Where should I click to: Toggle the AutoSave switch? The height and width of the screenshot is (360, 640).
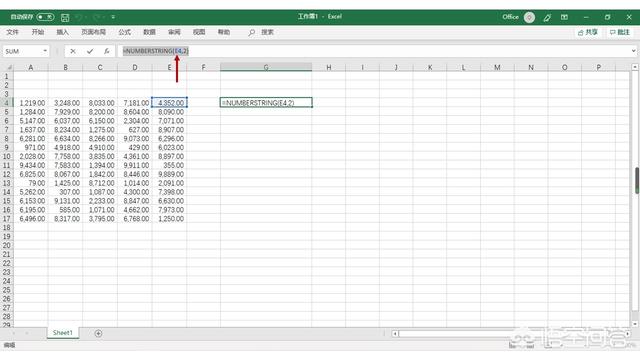(45, 17)
